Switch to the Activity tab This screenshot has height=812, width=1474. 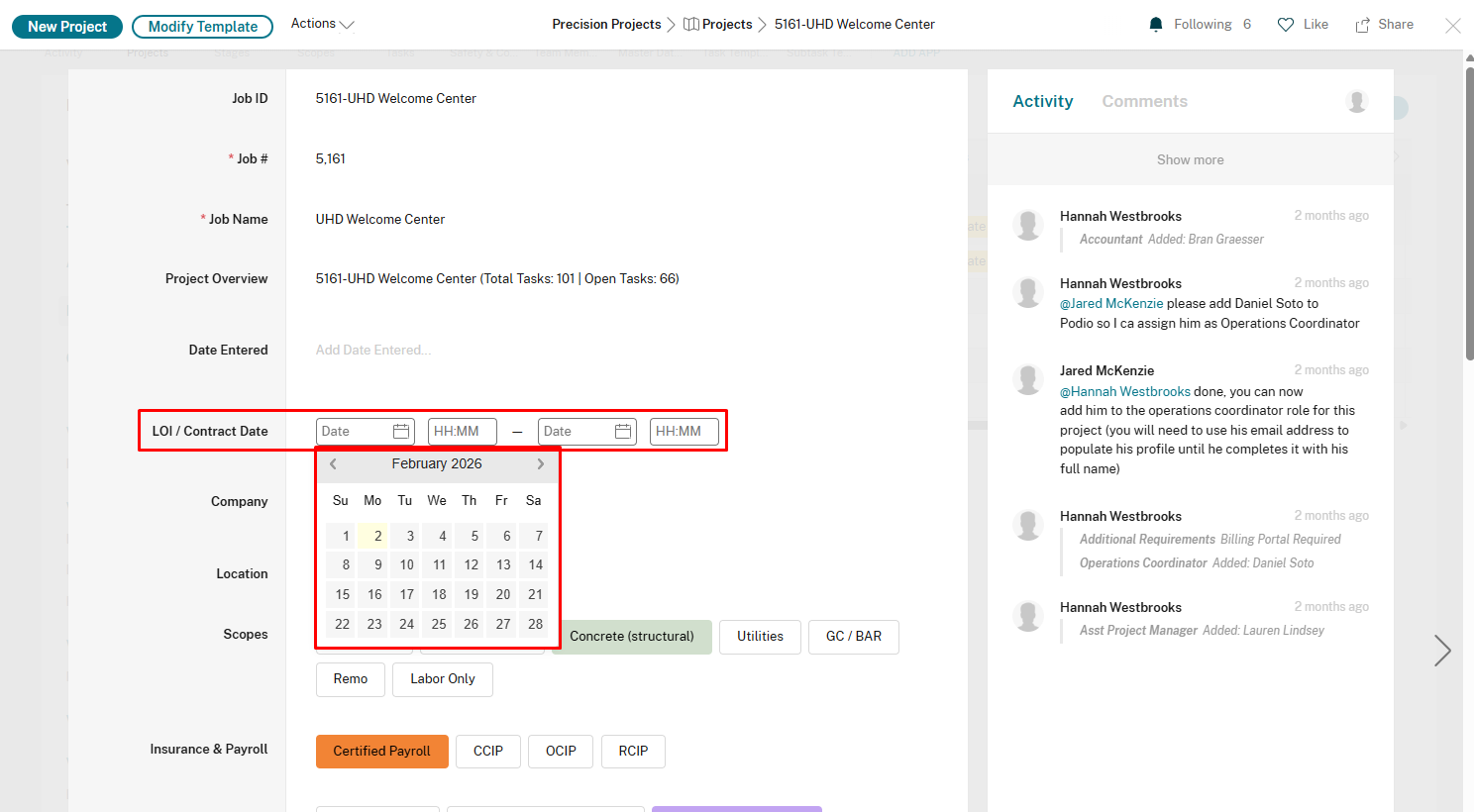point(1043,101)
